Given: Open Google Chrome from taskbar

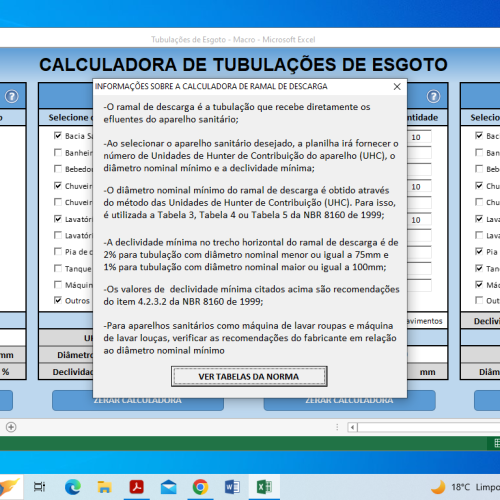Looking at the screenshot, I should click(x=200, y=487).
